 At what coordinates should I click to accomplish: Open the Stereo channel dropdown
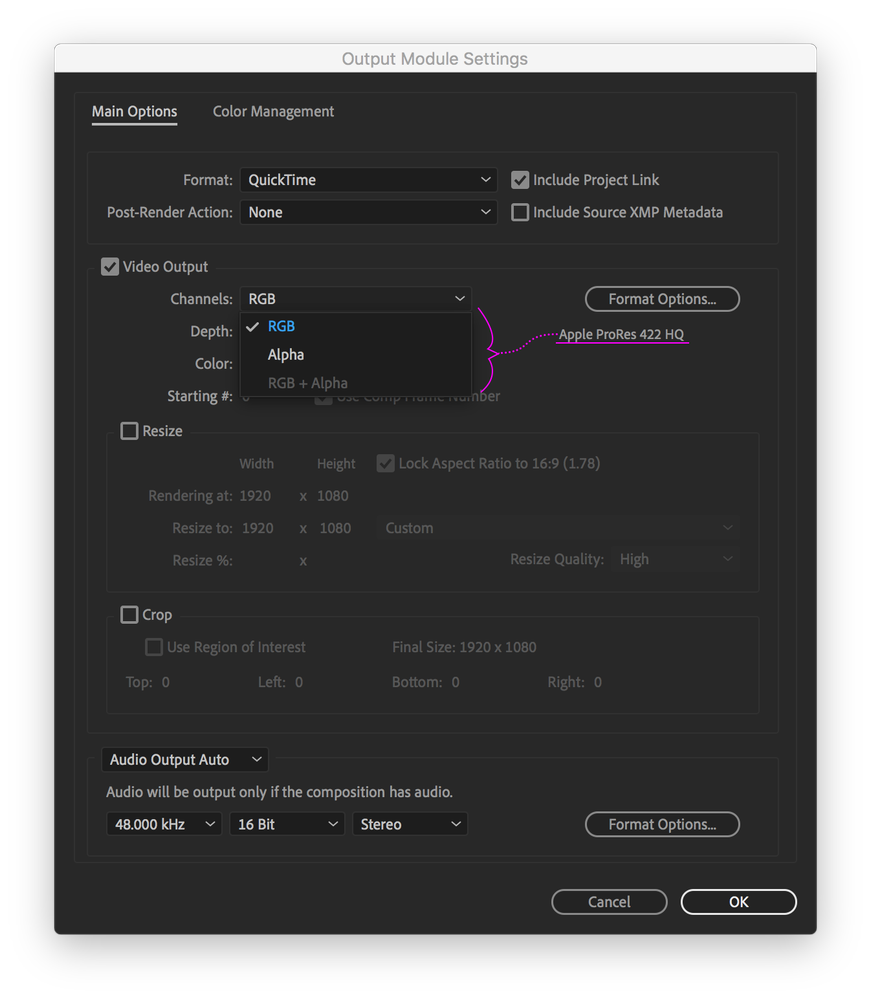click(409, 823)
